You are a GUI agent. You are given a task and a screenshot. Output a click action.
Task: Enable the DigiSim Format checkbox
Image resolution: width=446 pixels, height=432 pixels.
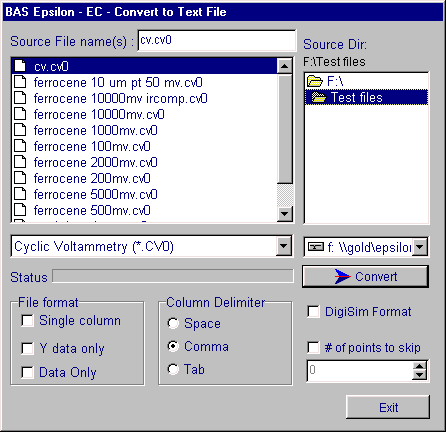[x=313, y=312]
